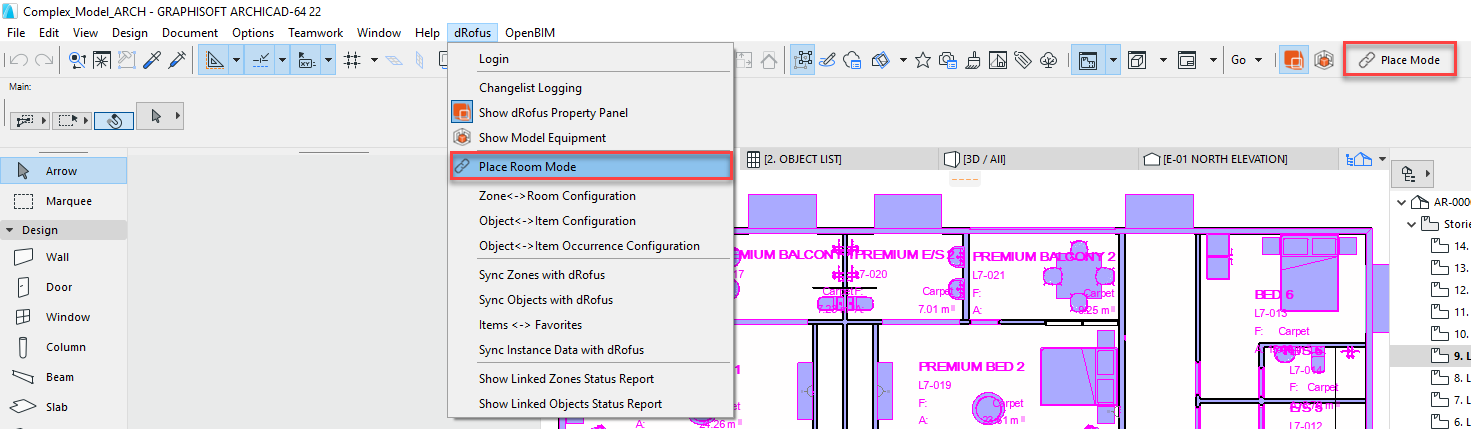Image resolution: width=1471 pixels, height=429 pixels.
Task: Click the Redo arrow in the toolbar
Action: pyautogui.click(x=43, y=60)
